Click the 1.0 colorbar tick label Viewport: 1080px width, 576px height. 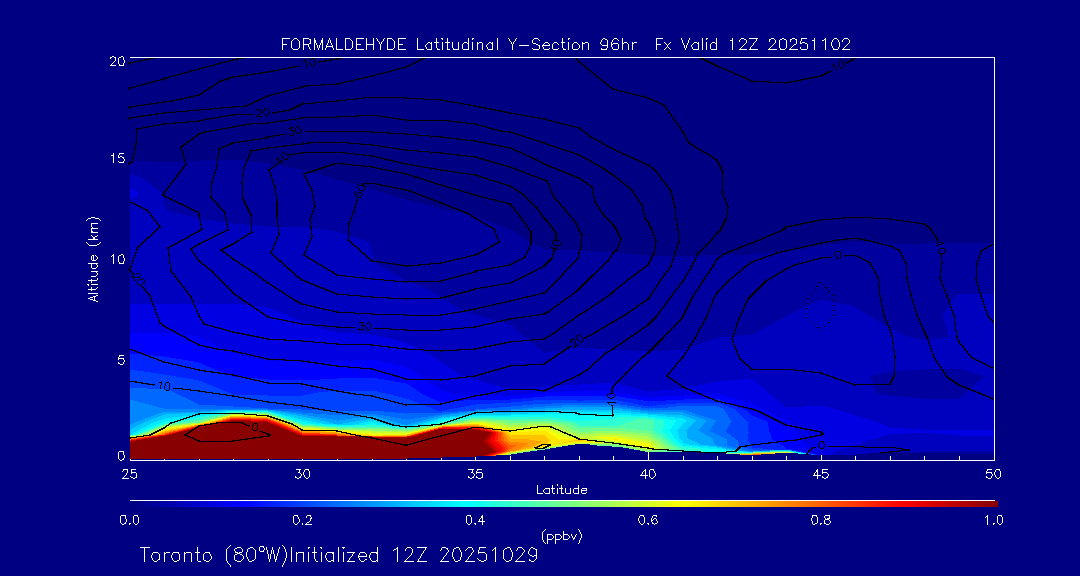click(x=993, y=520)
